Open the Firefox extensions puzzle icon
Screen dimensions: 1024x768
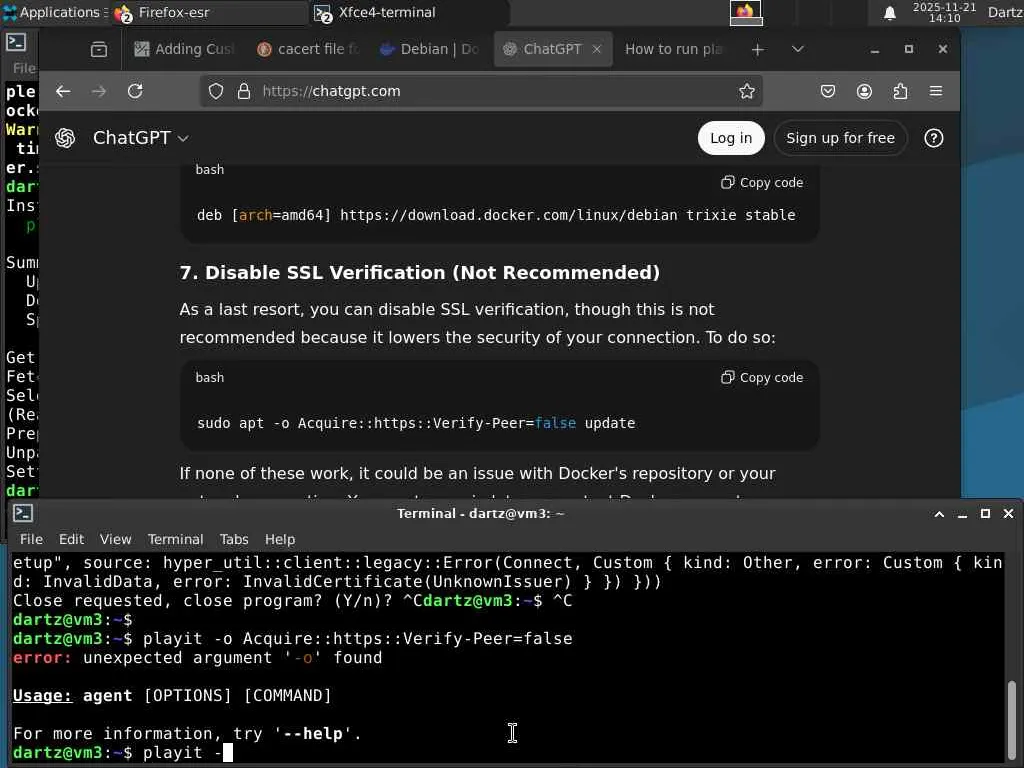tap(900, 91)
